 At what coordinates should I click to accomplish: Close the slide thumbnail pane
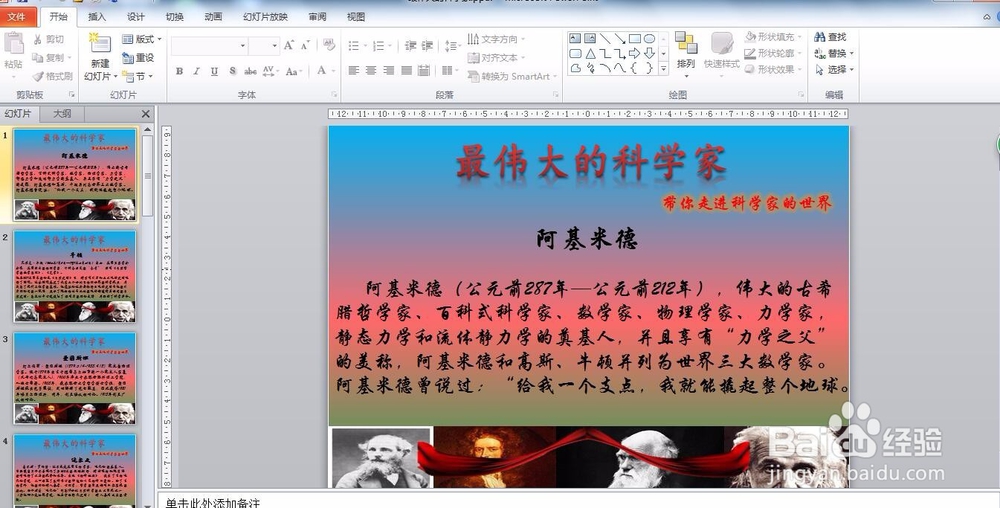click(x=145, y=113)
